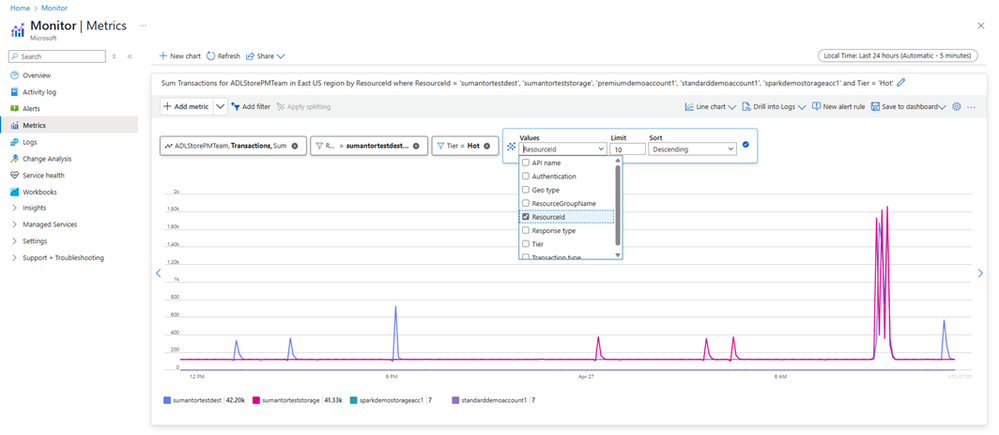The height and width of the screenshot is (435, 999).
Task: Check the Geo type checkbox
Action: (x=526, y=189)
